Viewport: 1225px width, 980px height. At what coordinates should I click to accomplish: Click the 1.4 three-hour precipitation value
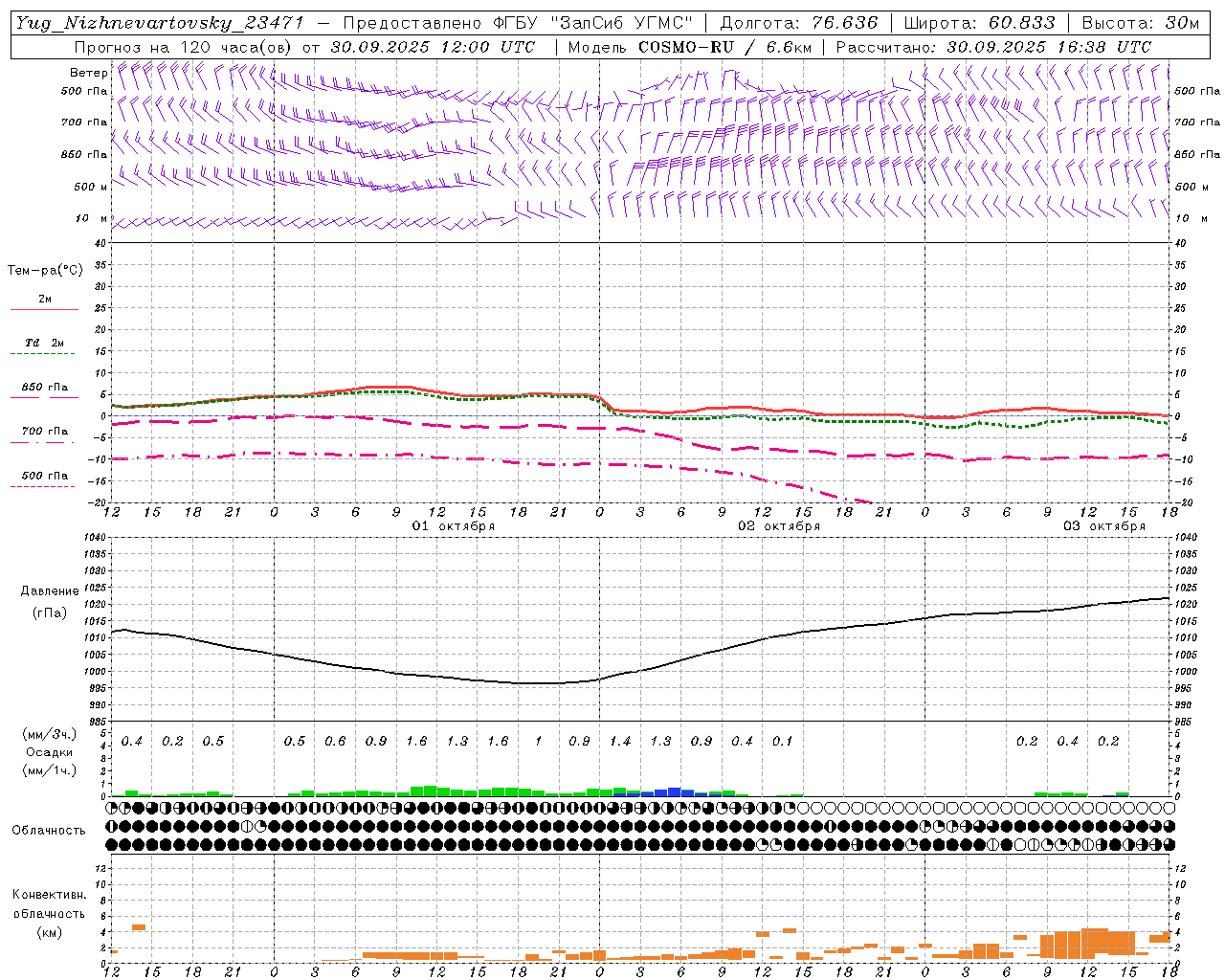click(x=620, y=742)
